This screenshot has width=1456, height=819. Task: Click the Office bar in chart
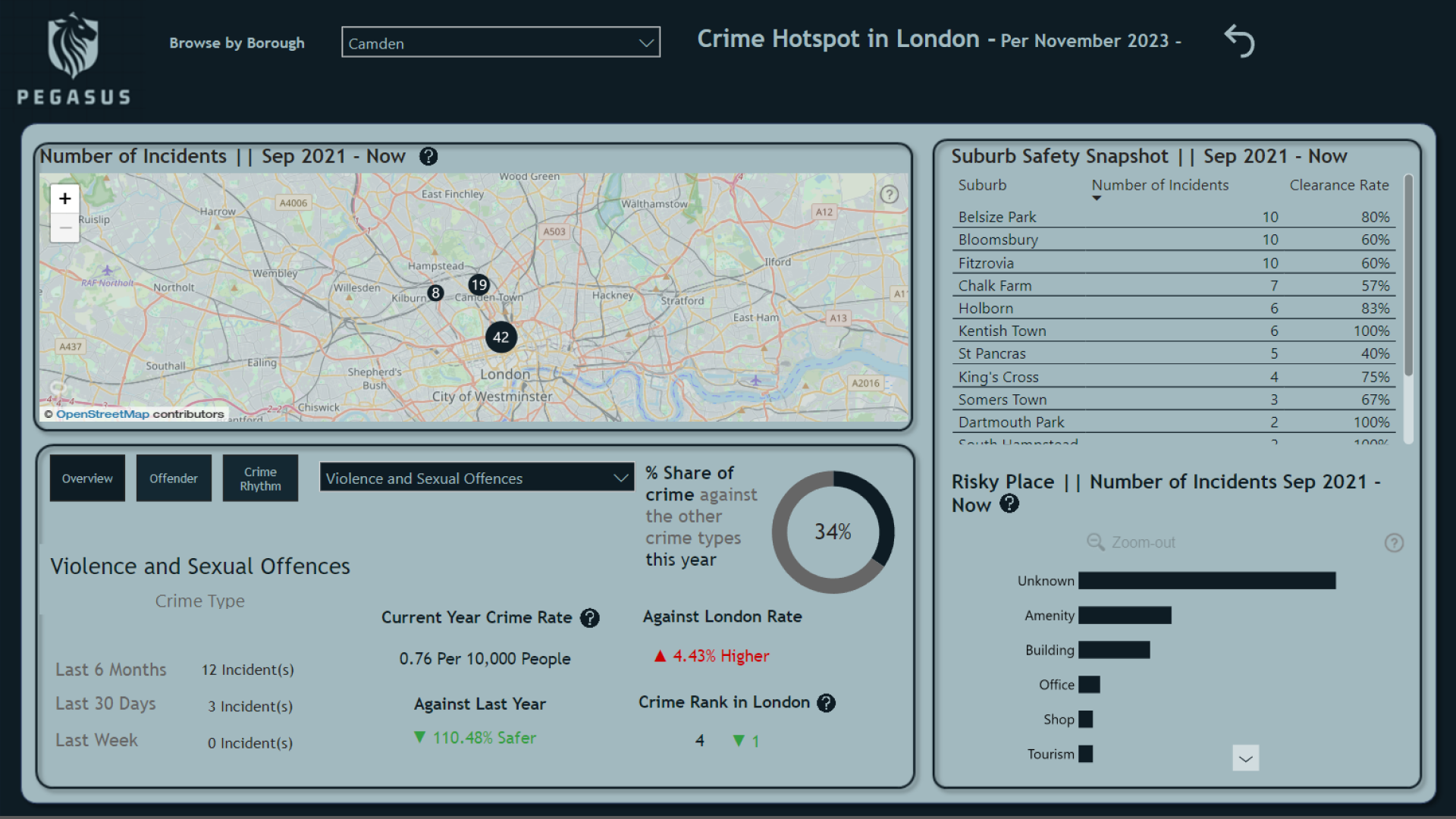(x=1089, y=685)
